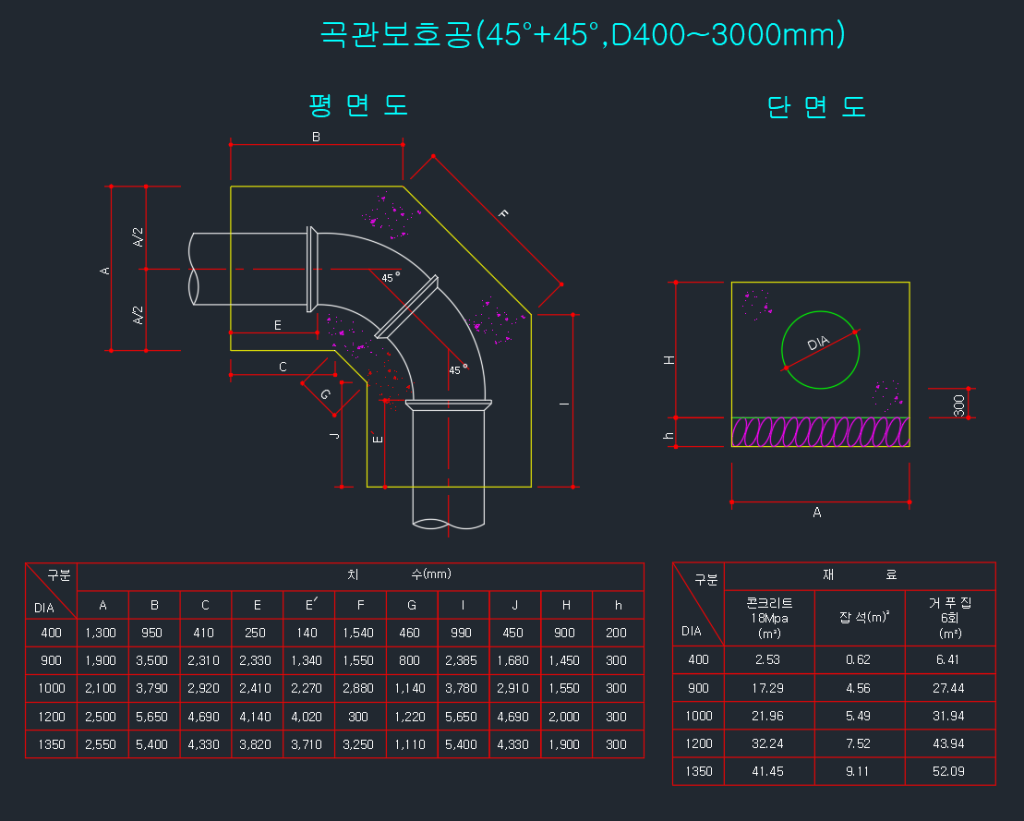Select the 3,250 value in F column
The height and width of the screenshot is (821, 1024).
tap(360, 745)
